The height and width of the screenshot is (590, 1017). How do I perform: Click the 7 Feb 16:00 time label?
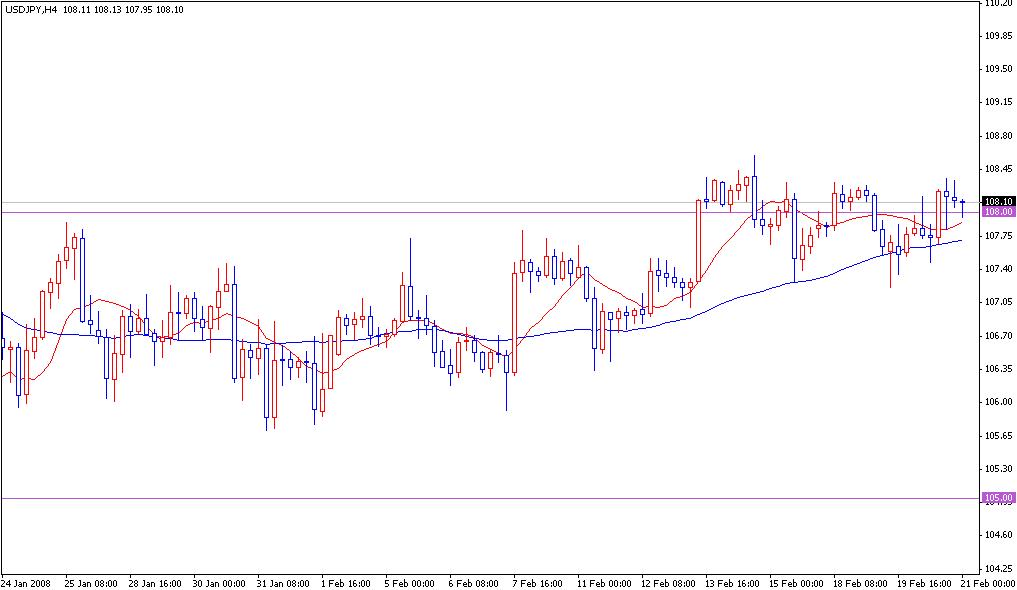coord(538,584)
